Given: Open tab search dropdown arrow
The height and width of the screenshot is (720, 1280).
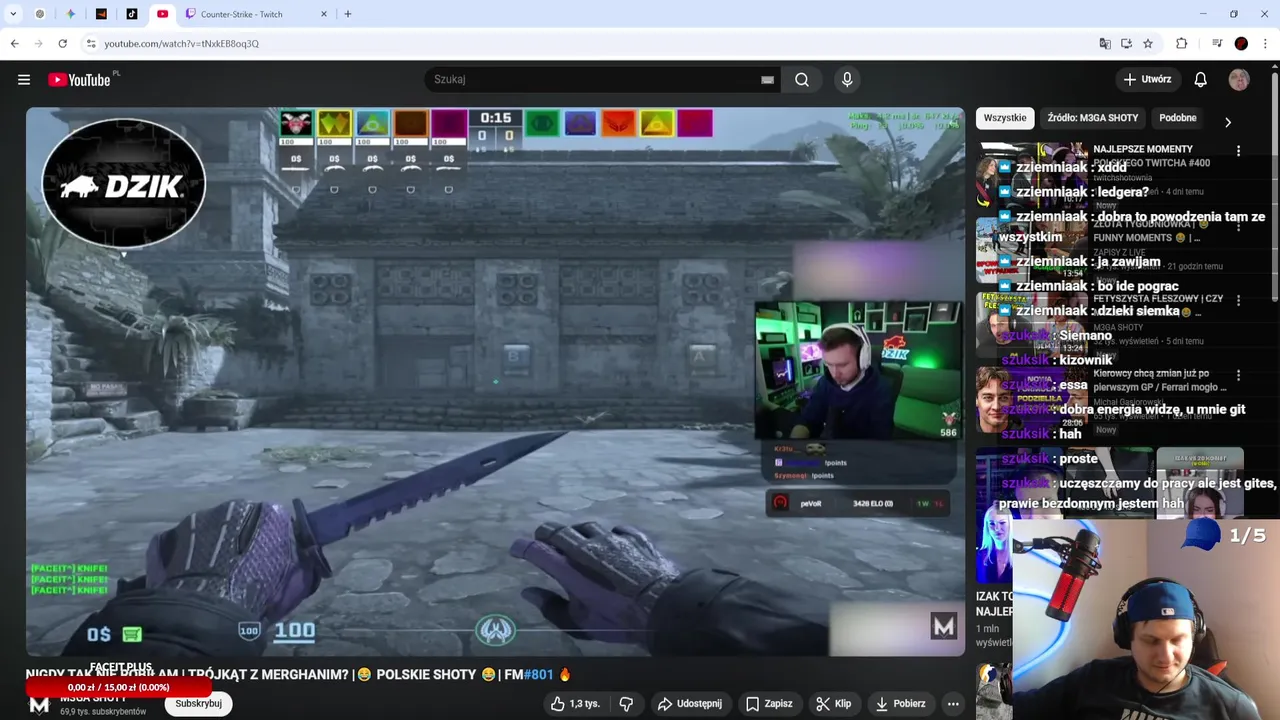Looking at the screenshot, I should click(x=13, y=14).
